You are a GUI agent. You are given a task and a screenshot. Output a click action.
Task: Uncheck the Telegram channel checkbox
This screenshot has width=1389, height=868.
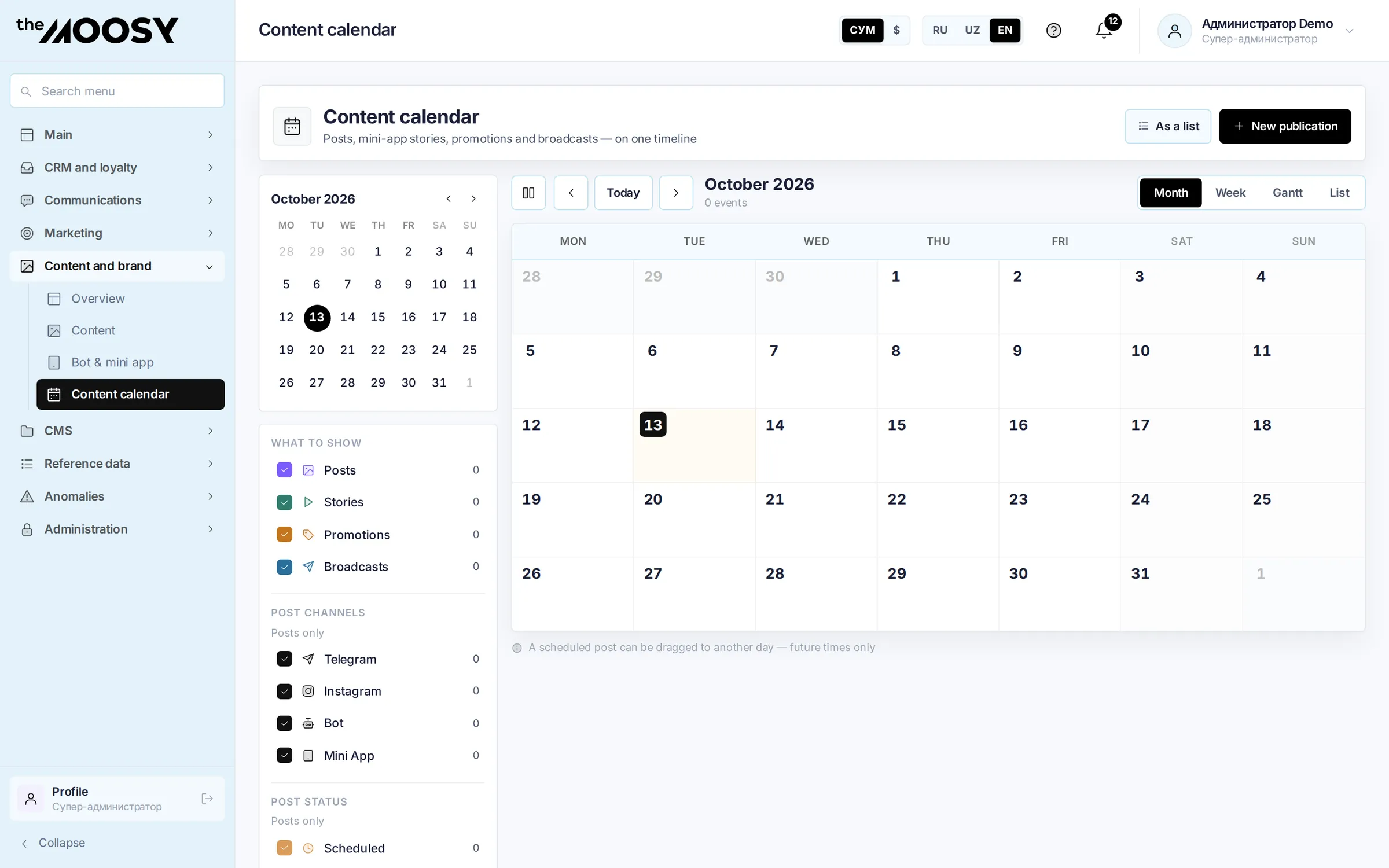284,659
